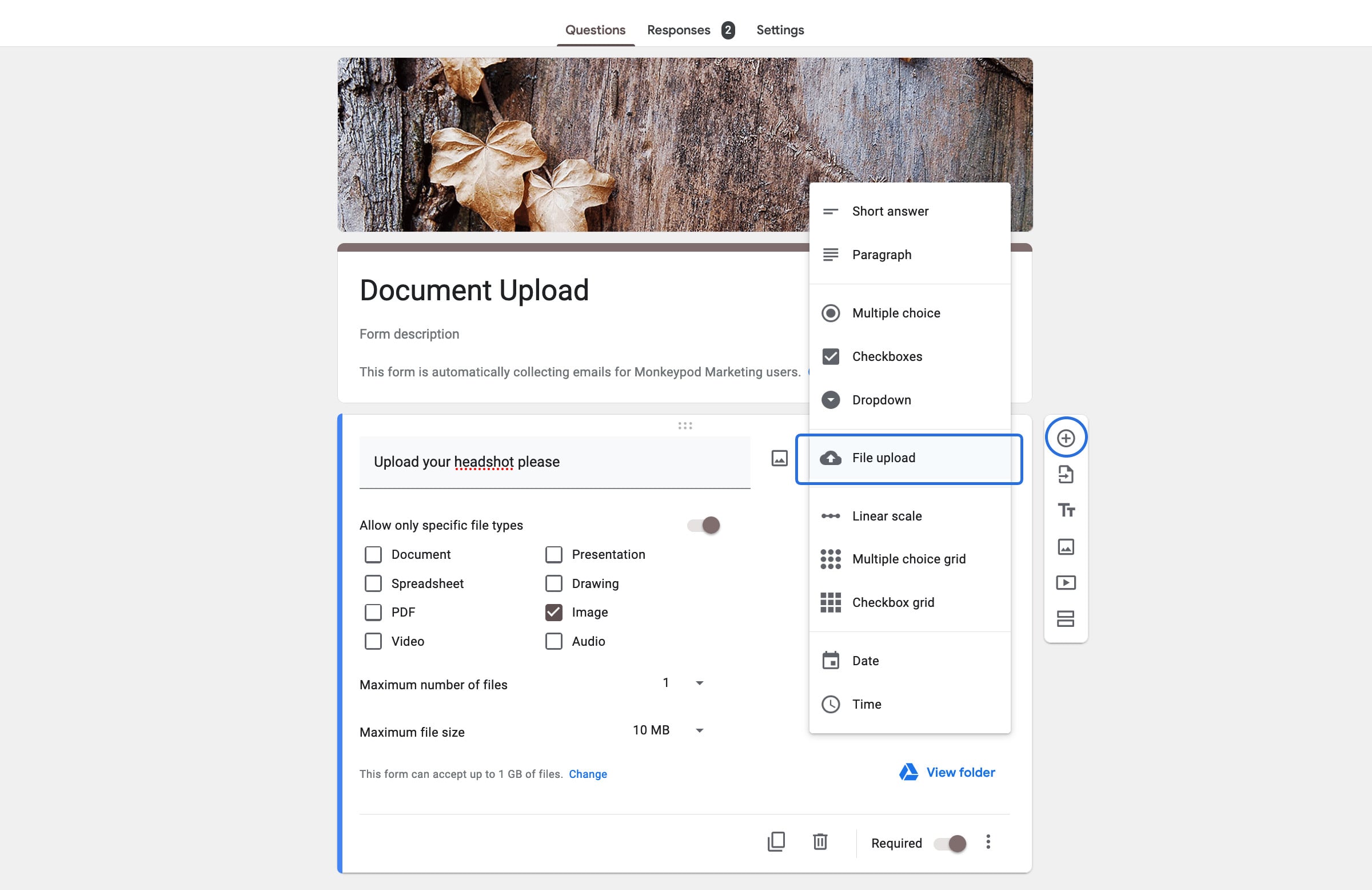Open the import questions icon
The image size is (1372, 890).
click(x=1067, y=475)
